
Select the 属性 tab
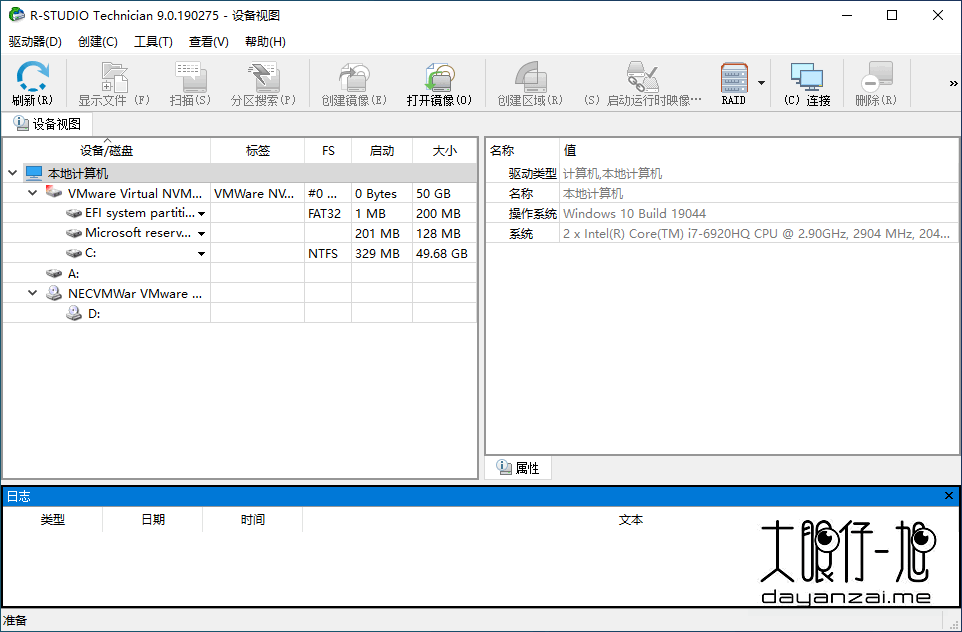[x=518, y=468]
